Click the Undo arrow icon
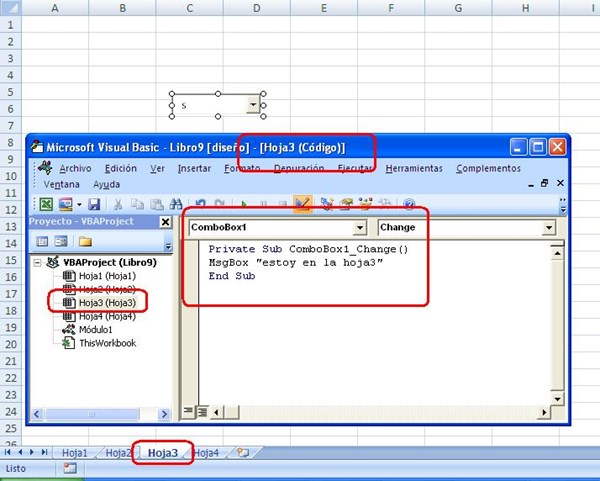 (x=200, y=203)
